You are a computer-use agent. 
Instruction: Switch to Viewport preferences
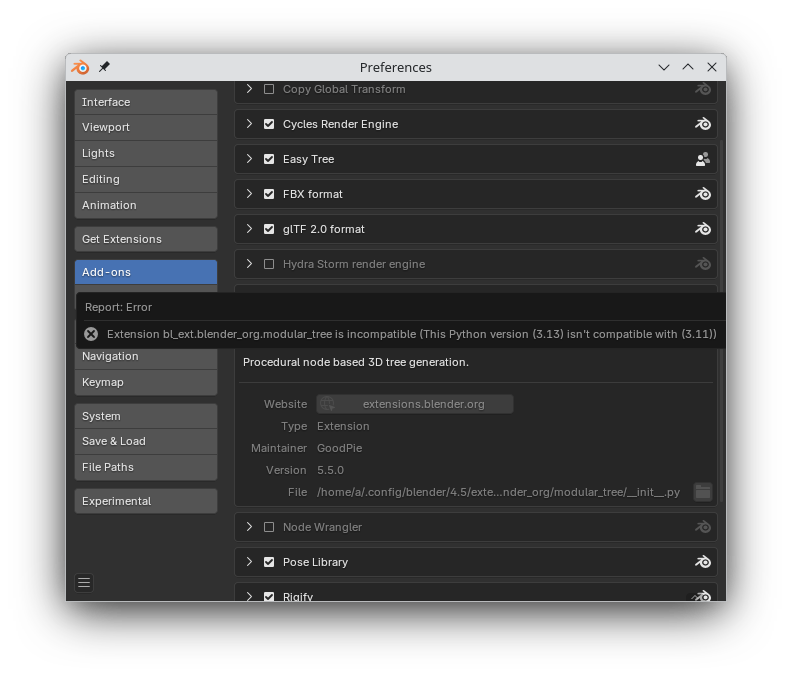coord(146,127)
